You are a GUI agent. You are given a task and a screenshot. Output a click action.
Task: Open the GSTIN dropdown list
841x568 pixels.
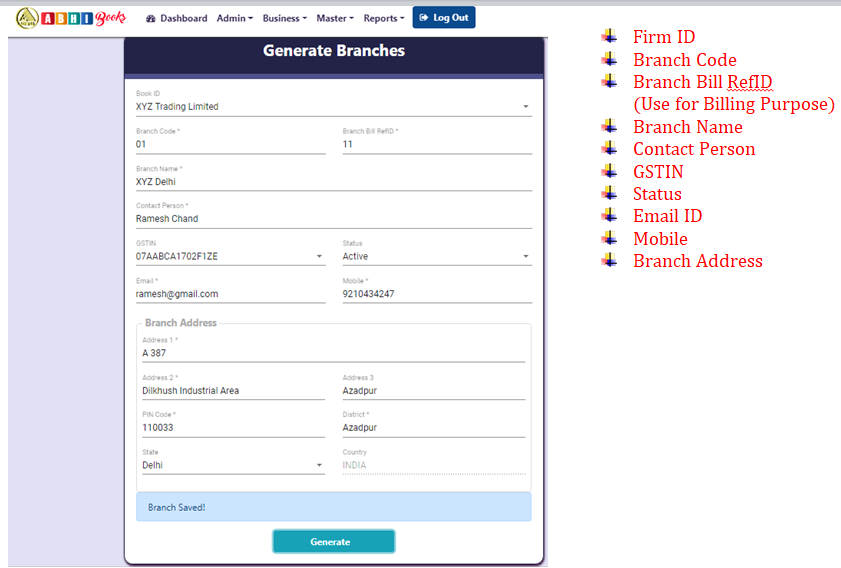230,256
